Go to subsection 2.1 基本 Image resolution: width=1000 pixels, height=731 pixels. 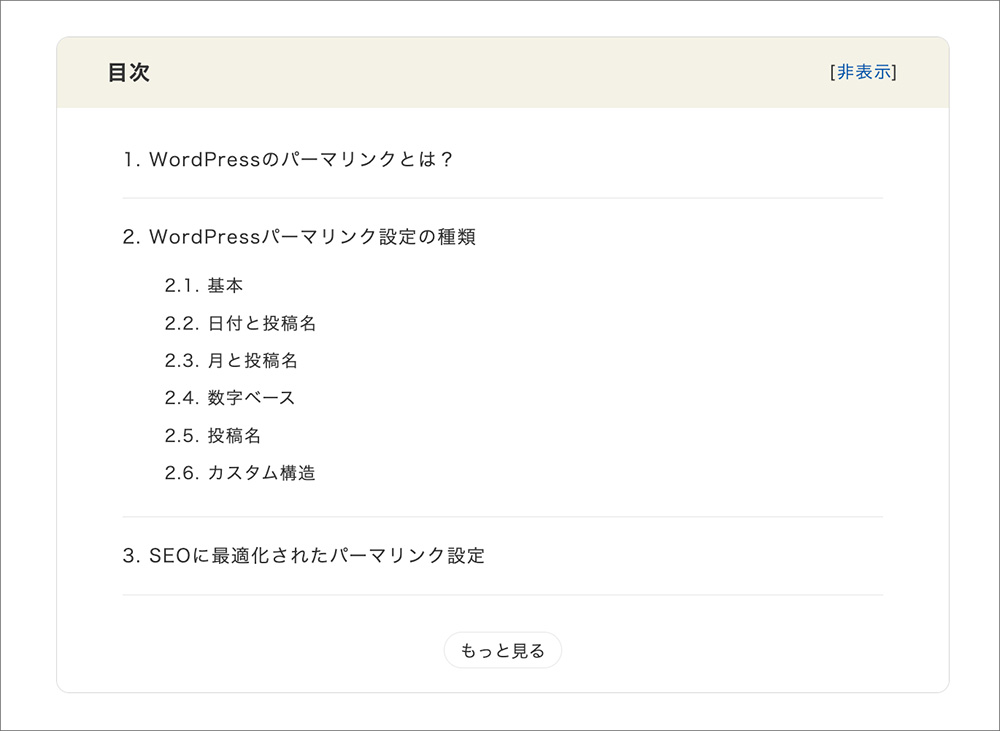225,286
